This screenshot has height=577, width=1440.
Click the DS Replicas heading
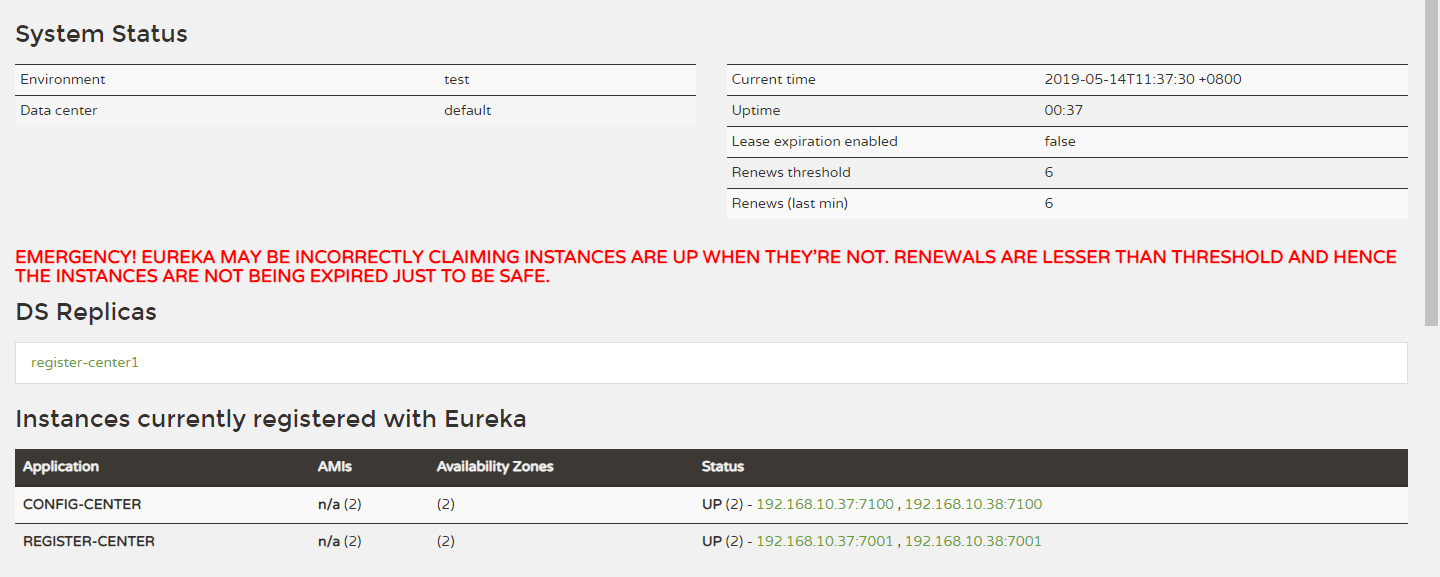pyautogui.click(x=86, y=312)
